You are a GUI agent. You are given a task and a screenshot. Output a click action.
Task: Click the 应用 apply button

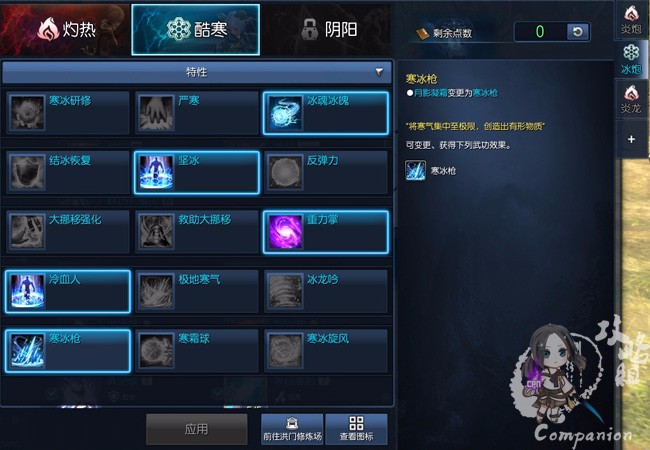coord(196,429)
